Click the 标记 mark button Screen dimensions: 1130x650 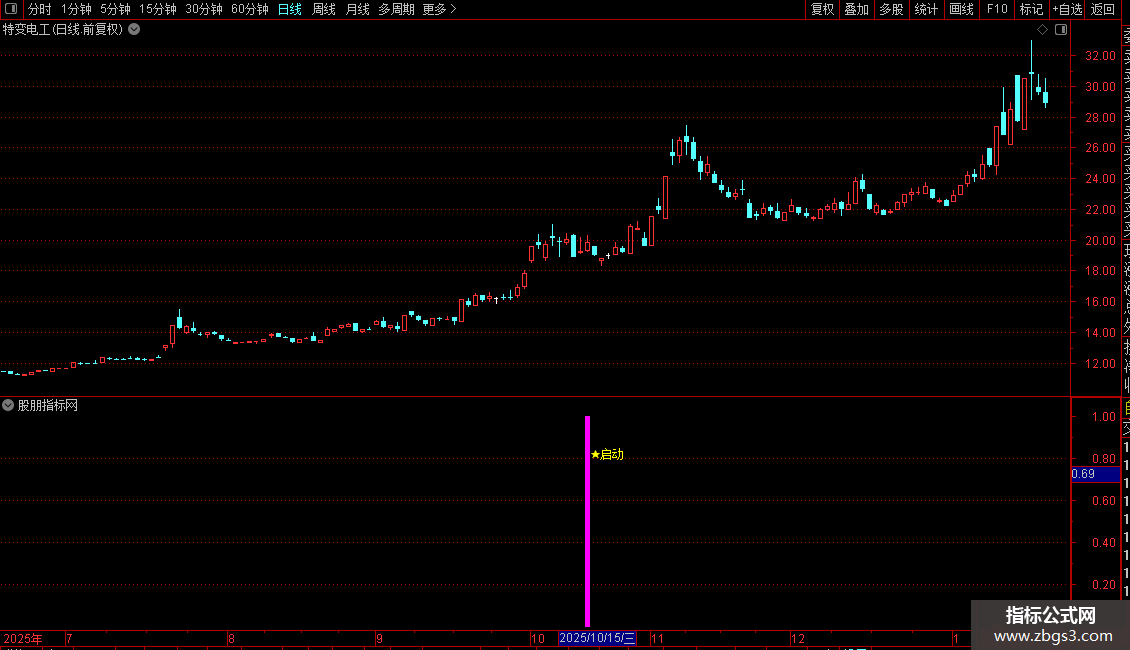[x=1031, y=9]
